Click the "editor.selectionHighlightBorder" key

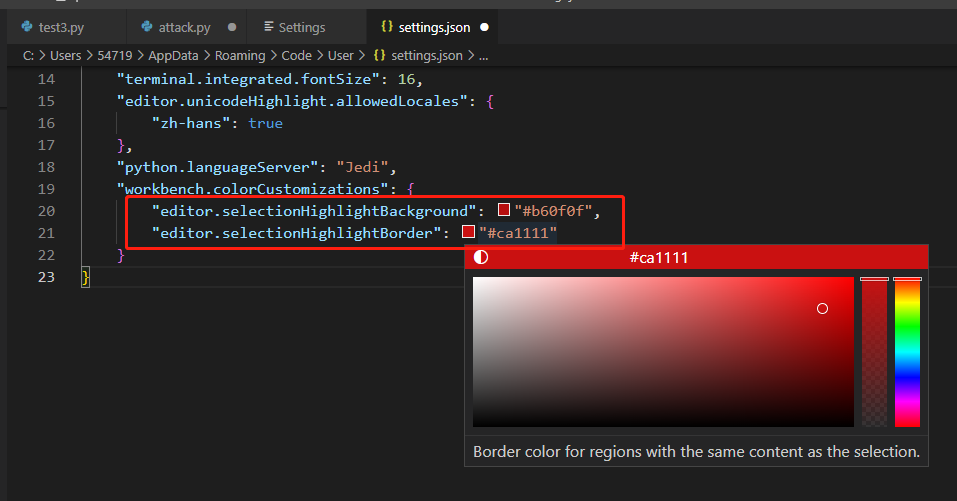pyautogui.click(x=297, y=233)
